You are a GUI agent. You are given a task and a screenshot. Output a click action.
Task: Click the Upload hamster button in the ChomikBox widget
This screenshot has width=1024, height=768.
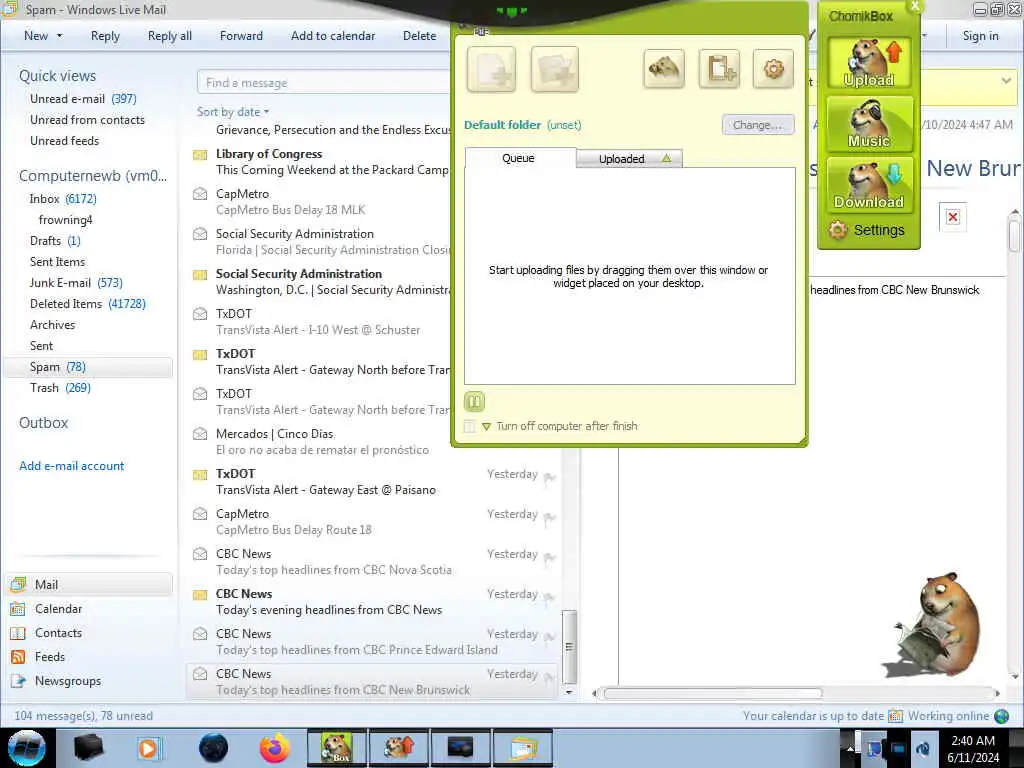[x=869, y=63]
